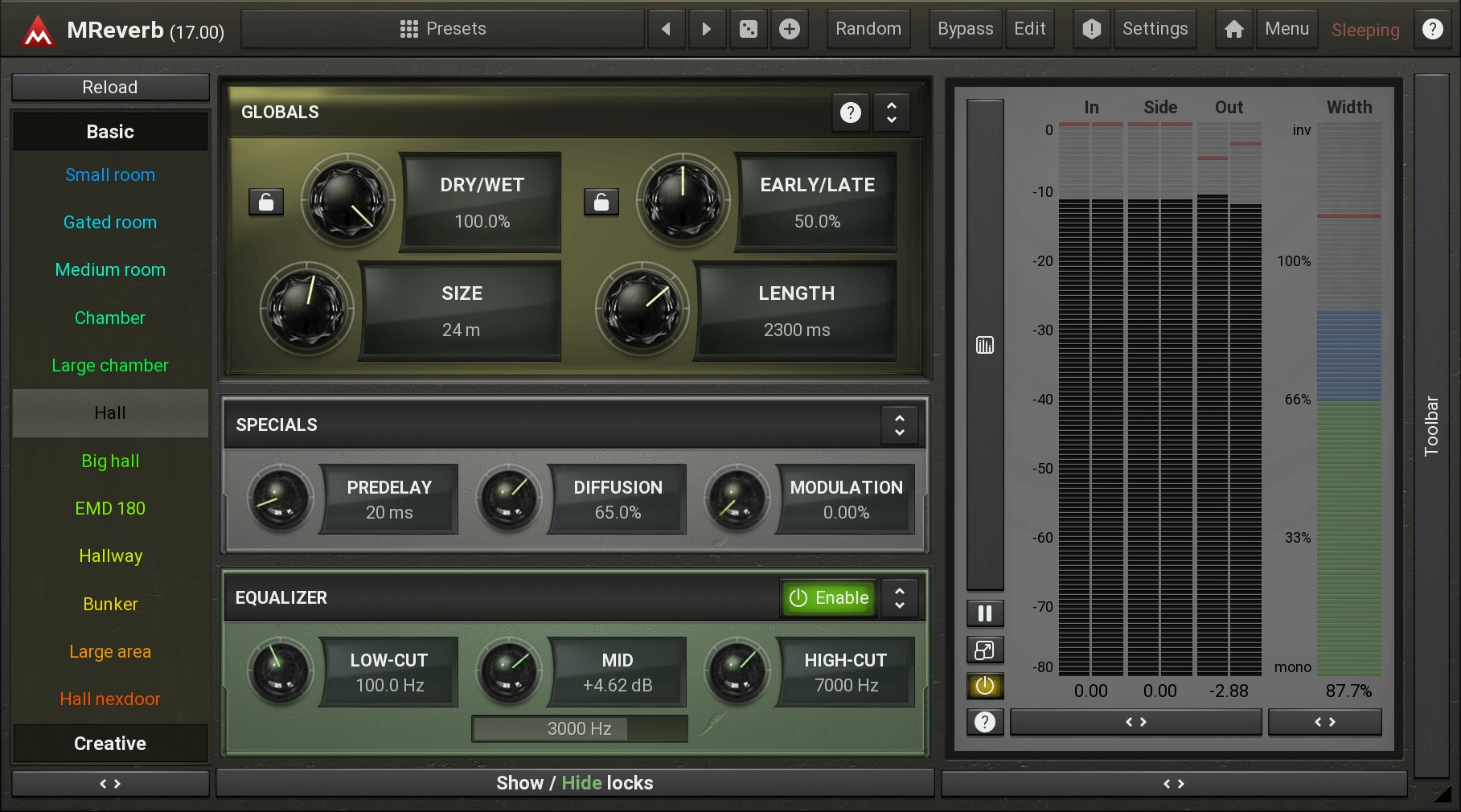Click the home icon in top bar
The width and height of the screenshot is (1461, 812).
point(1233,30)
